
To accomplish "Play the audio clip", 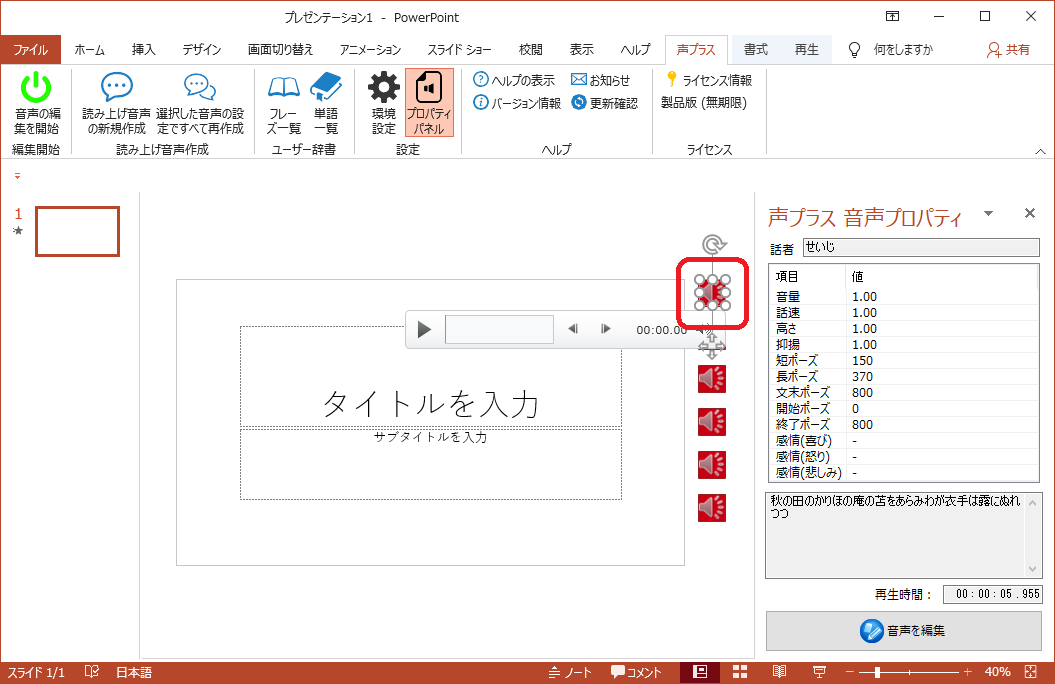I will (424, 330).
